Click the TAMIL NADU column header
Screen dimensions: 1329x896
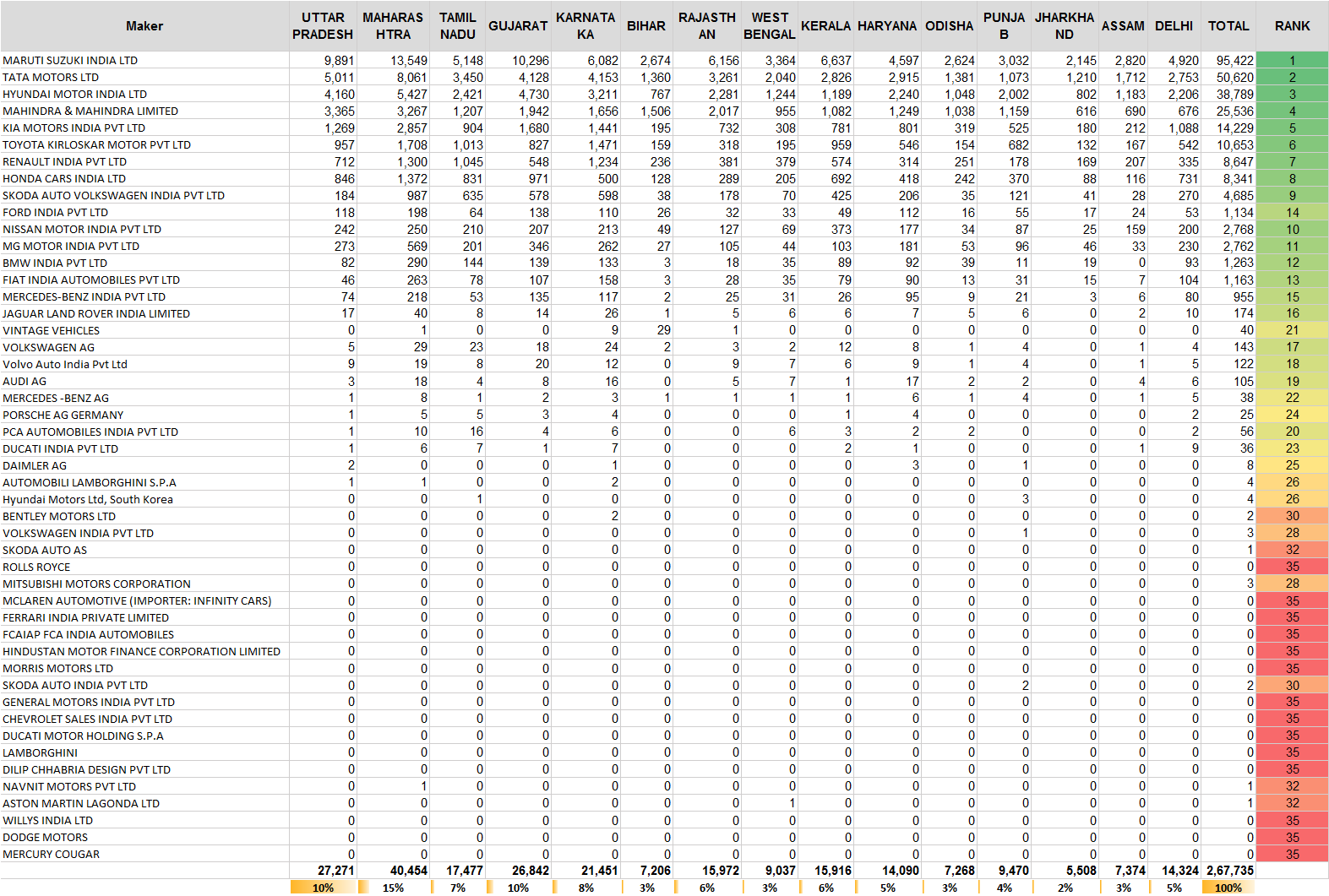pos(457,26)
